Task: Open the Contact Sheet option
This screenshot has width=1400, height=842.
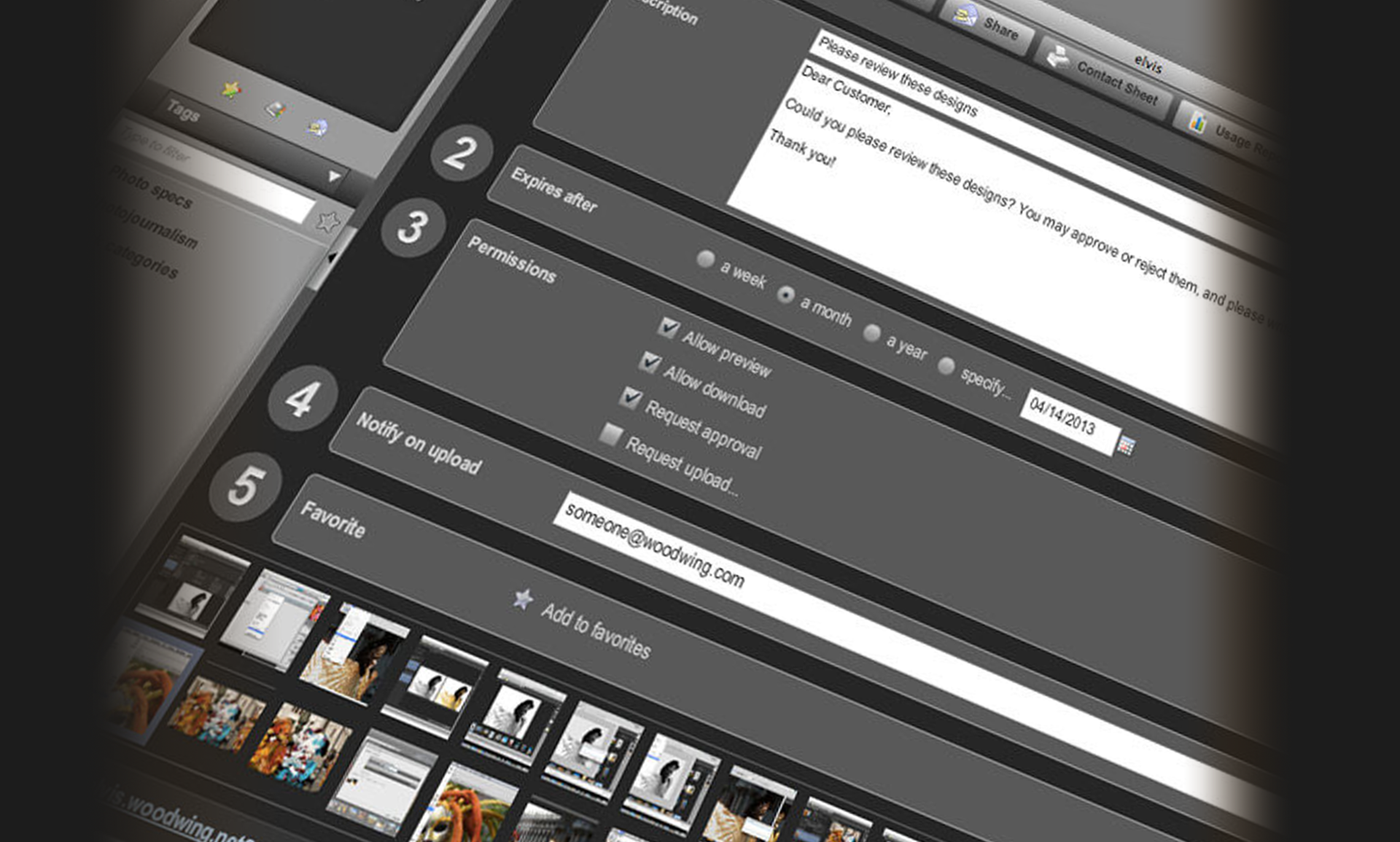Action: (x=1104, y=77)
